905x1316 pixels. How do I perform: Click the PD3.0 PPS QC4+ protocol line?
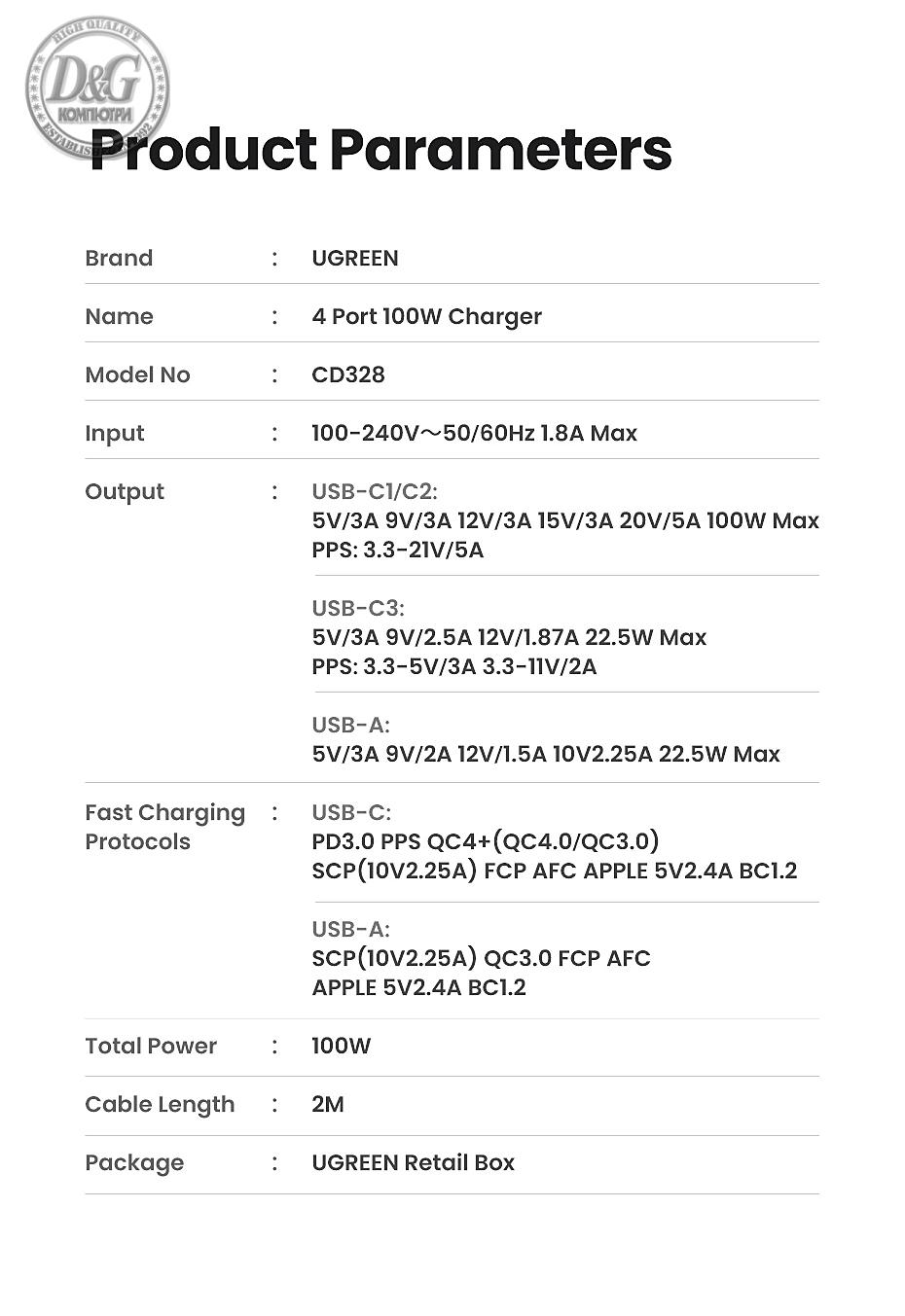(x=485, y=841)
